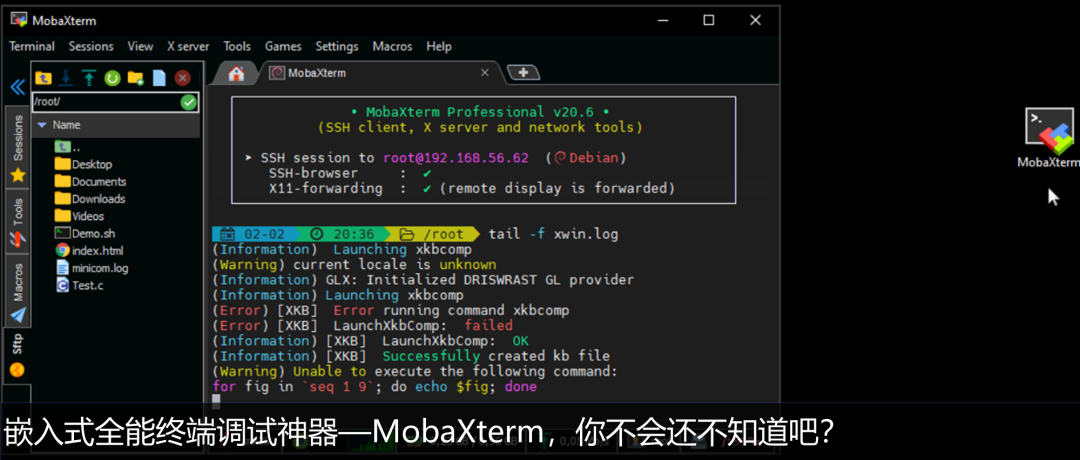Open the '..' parent folder entry
Screen dimensions: 1080x460
[x=68, y=147]
